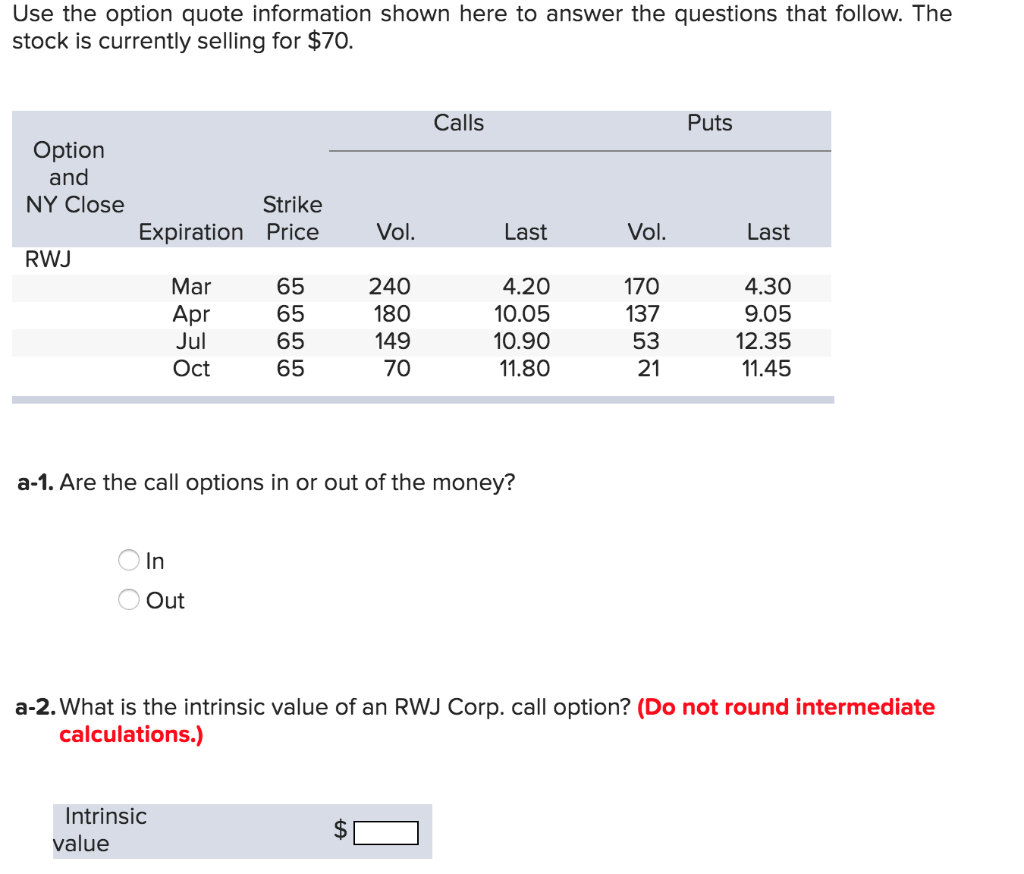Screen dimensions: 1024x874
Task: Click the call volume of 240
Action: 389,287
